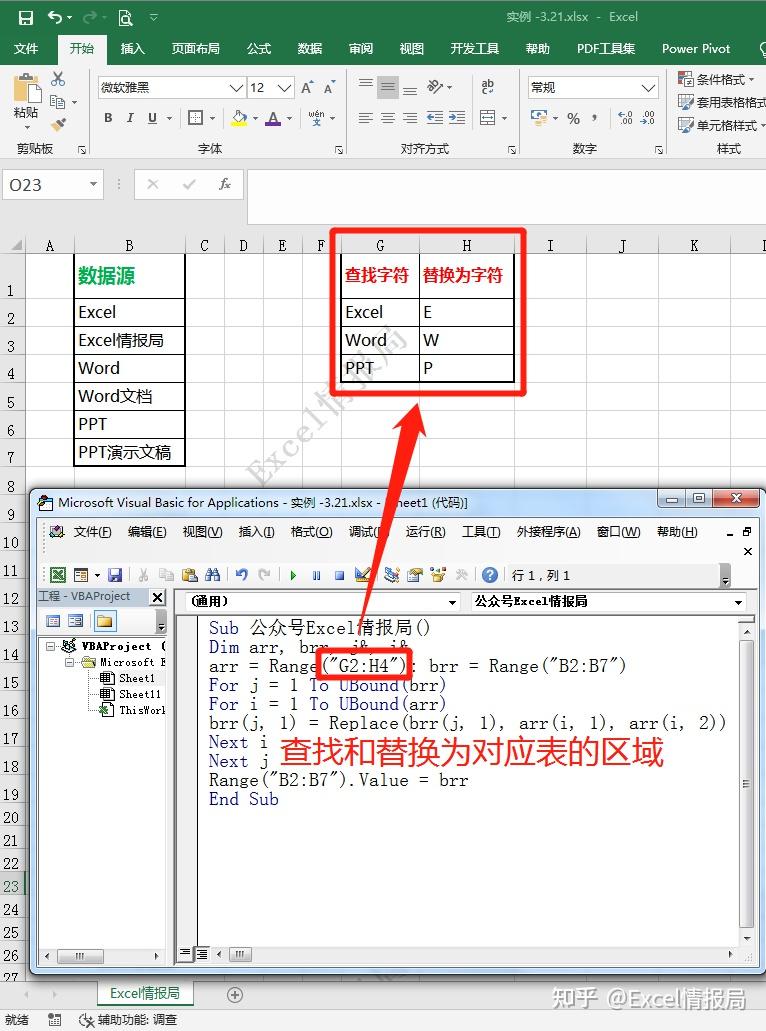
Task: Undo last action in Excel title bar
Action: coord(55,18)
